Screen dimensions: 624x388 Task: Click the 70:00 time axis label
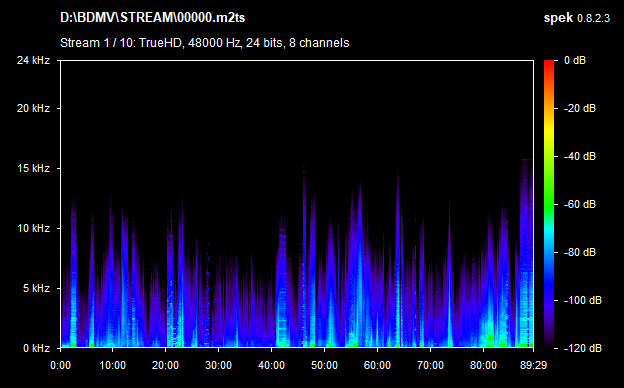[x=430, y=365]
